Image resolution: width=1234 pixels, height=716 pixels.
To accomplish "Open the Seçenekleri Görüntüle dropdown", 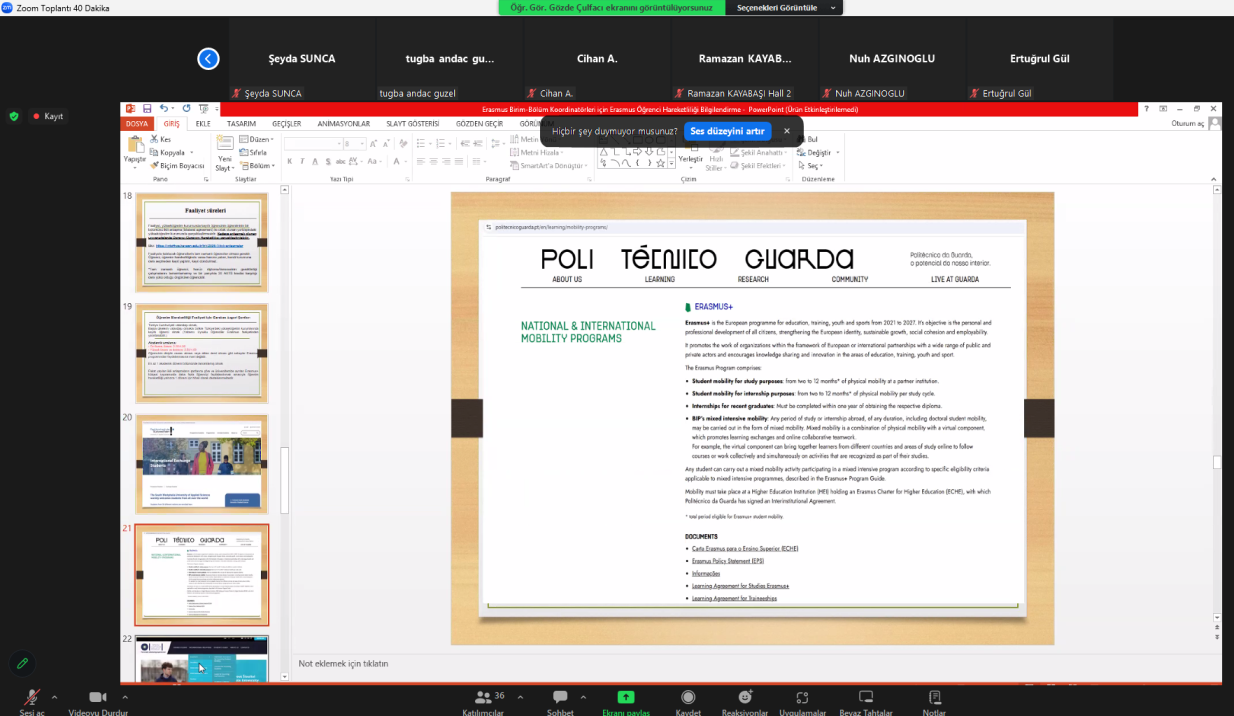I will [x=787, y=7].
